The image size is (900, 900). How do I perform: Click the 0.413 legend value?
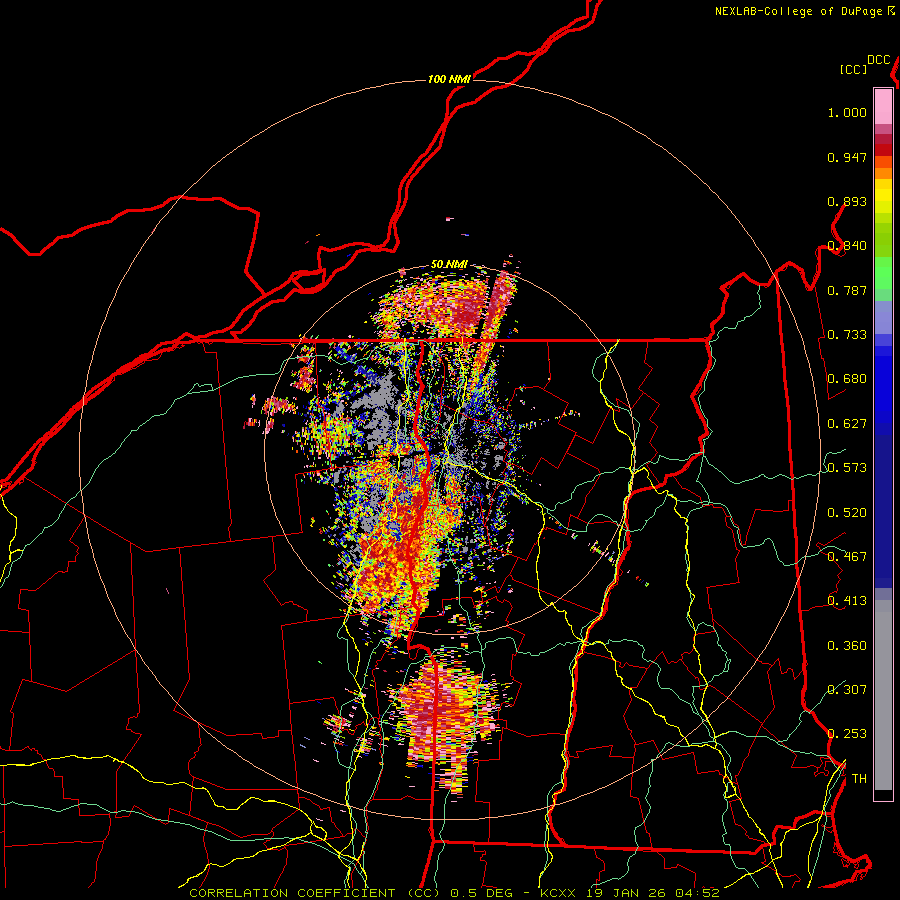point(847,601)
